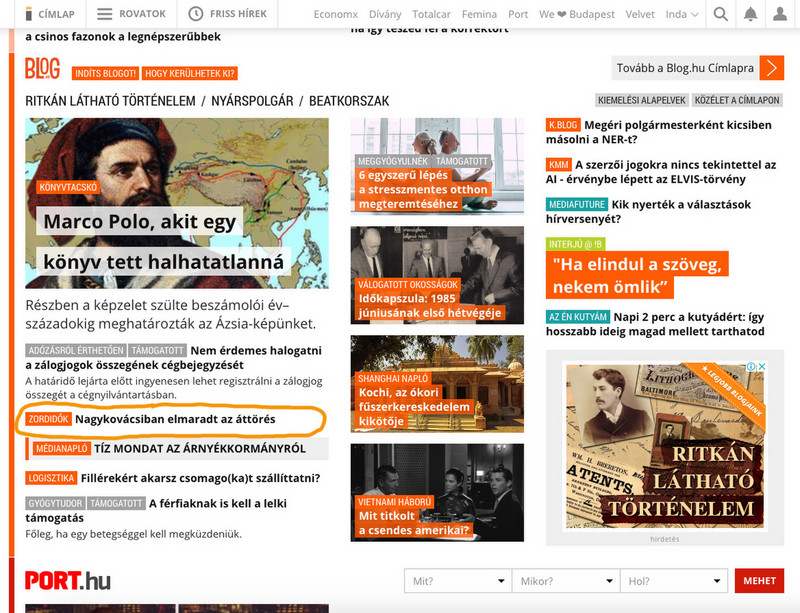The image size is (800, 613).
Task: Click AZ ÉN KUTYÁM tag
Action: (x=578, y=317)
